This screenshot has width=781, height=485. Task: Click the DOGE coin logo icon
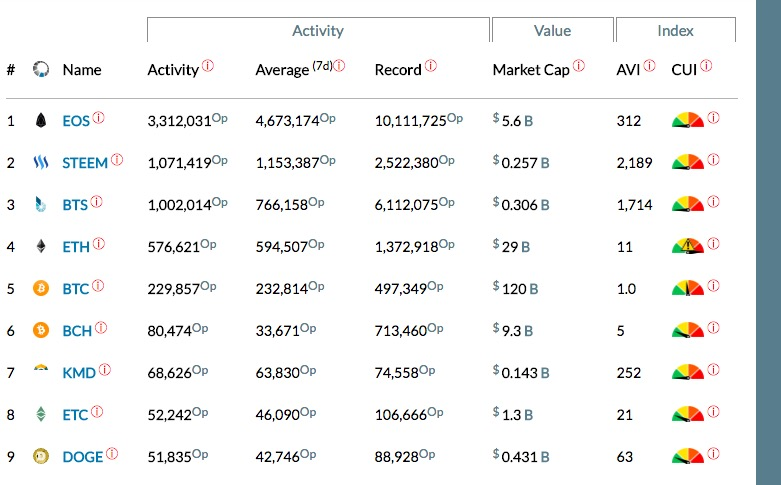point(41,456)
